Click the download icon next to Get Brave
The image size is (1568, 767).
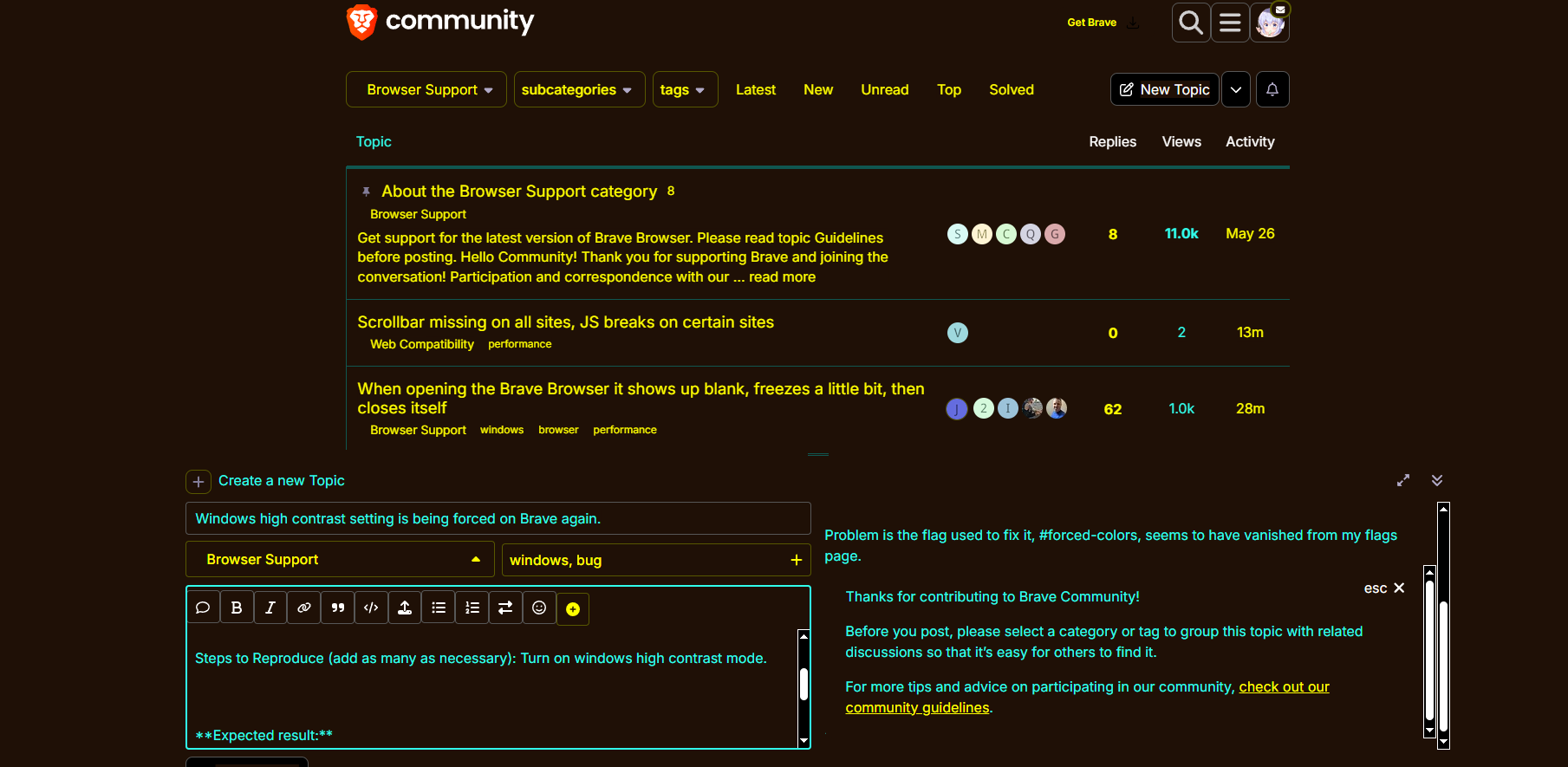click(1133, 23)
